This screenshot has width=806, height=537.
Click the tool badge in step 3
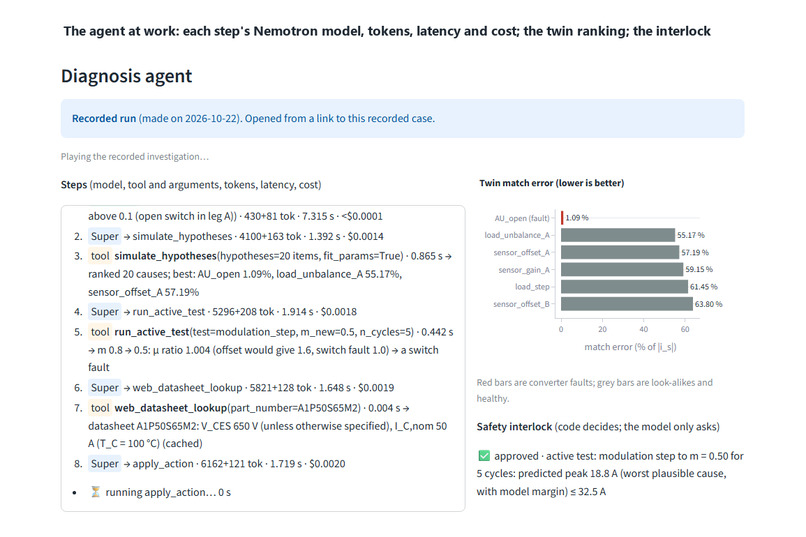point(100,256)
